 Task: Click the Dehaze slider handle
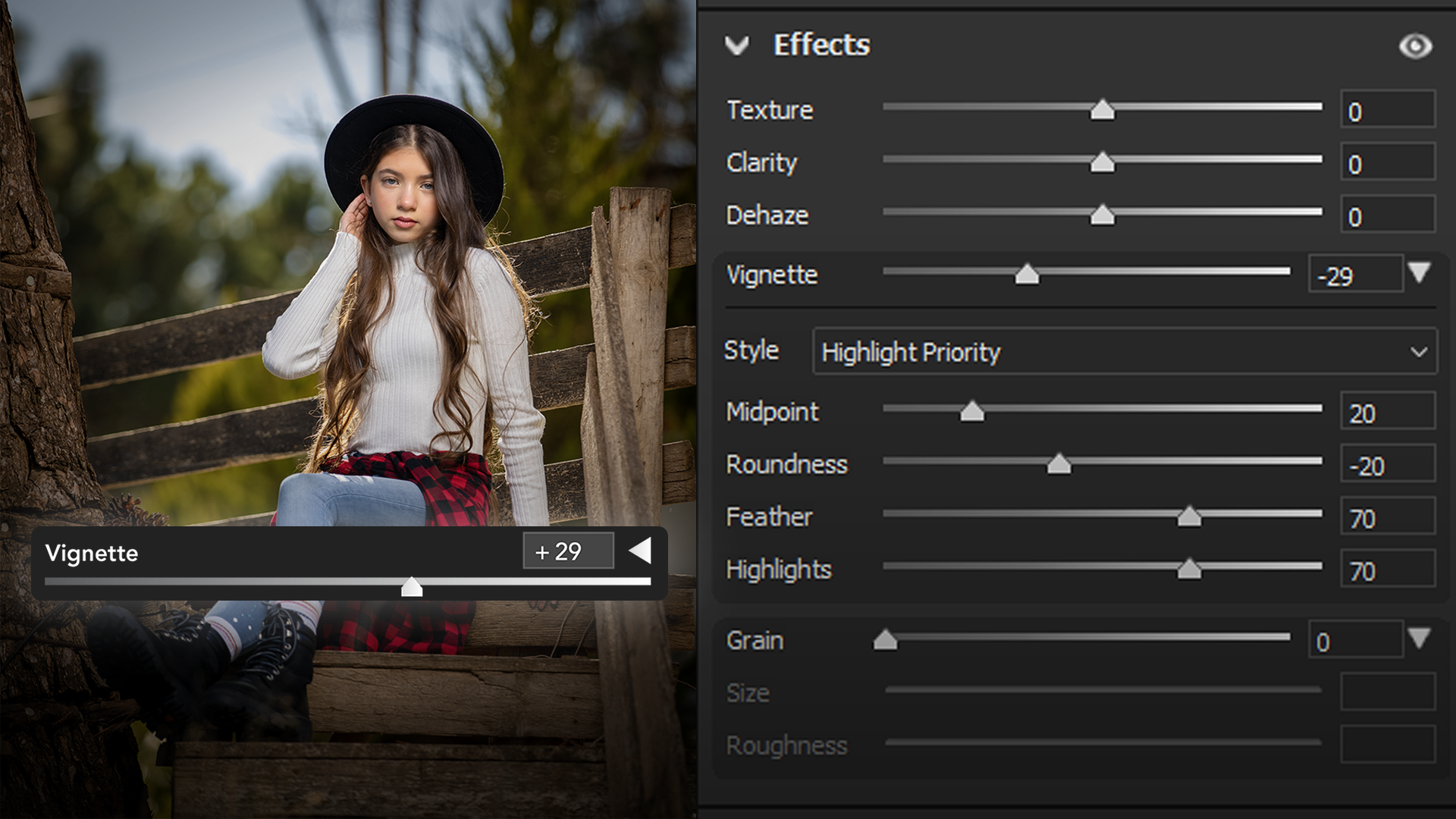(x=1102, y=216)
